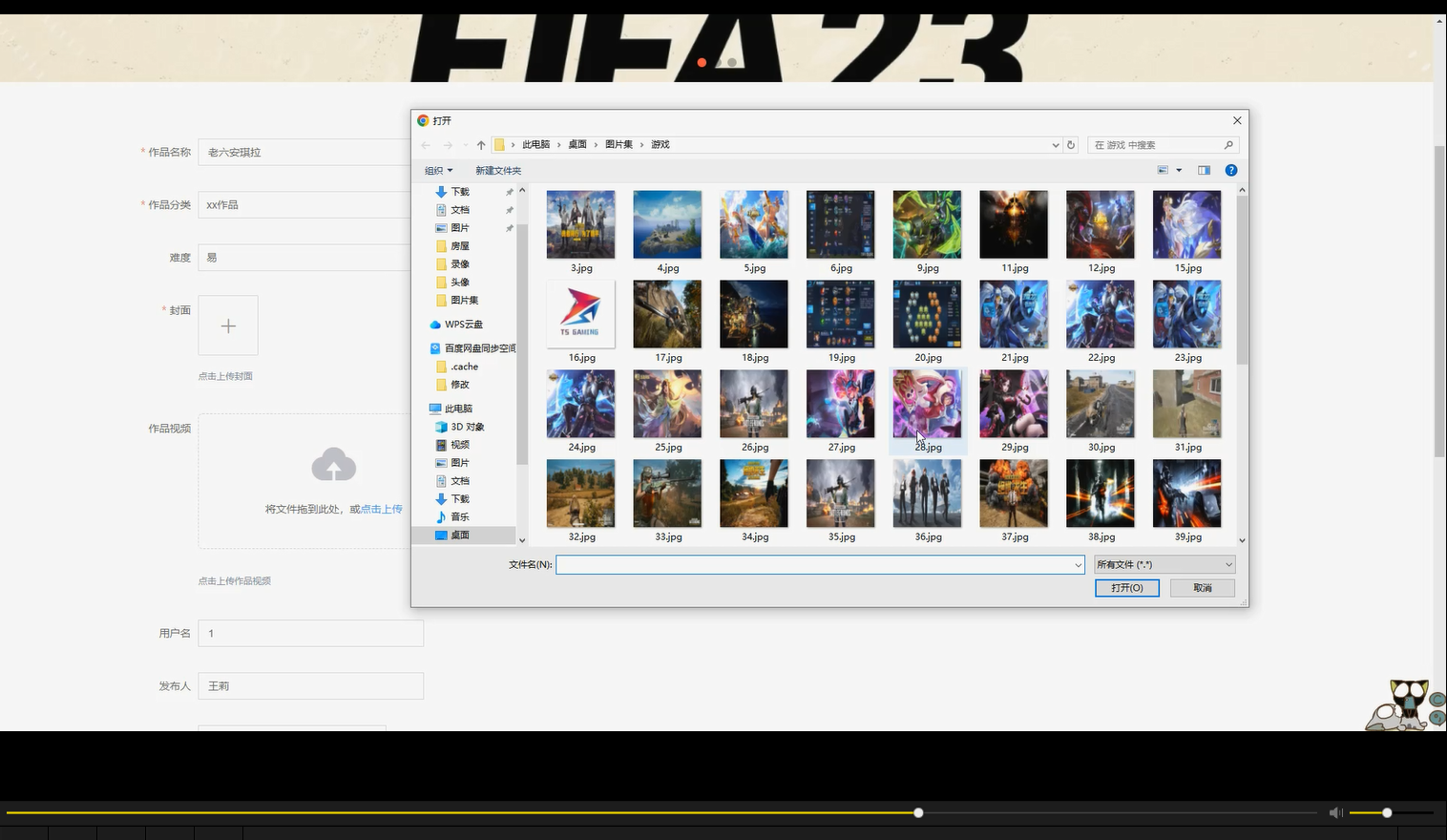Click the 文件名 input field
This screenshot has width=1447, height=840.
point(814,564)
